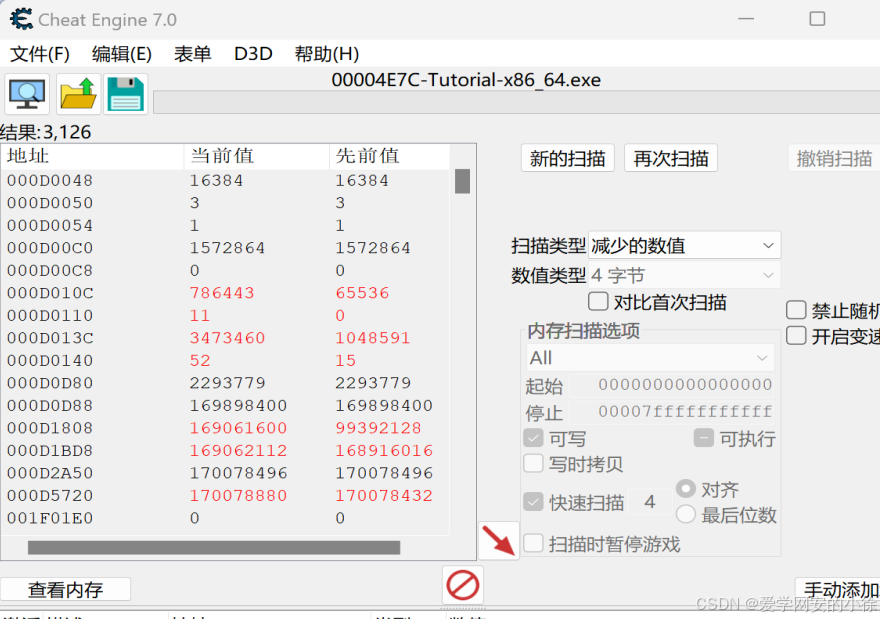This screenshot has height=619, width=881.
Task: Select result row address 001F01E0
Action: coord(225,518)
